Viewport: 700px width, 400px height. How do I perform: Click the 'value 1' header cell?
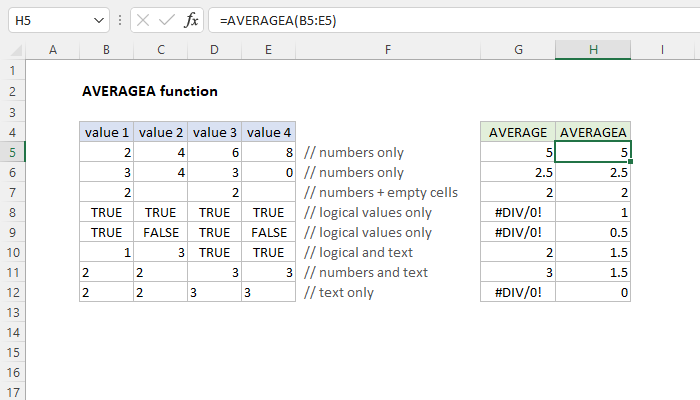(x=106, y=132)
